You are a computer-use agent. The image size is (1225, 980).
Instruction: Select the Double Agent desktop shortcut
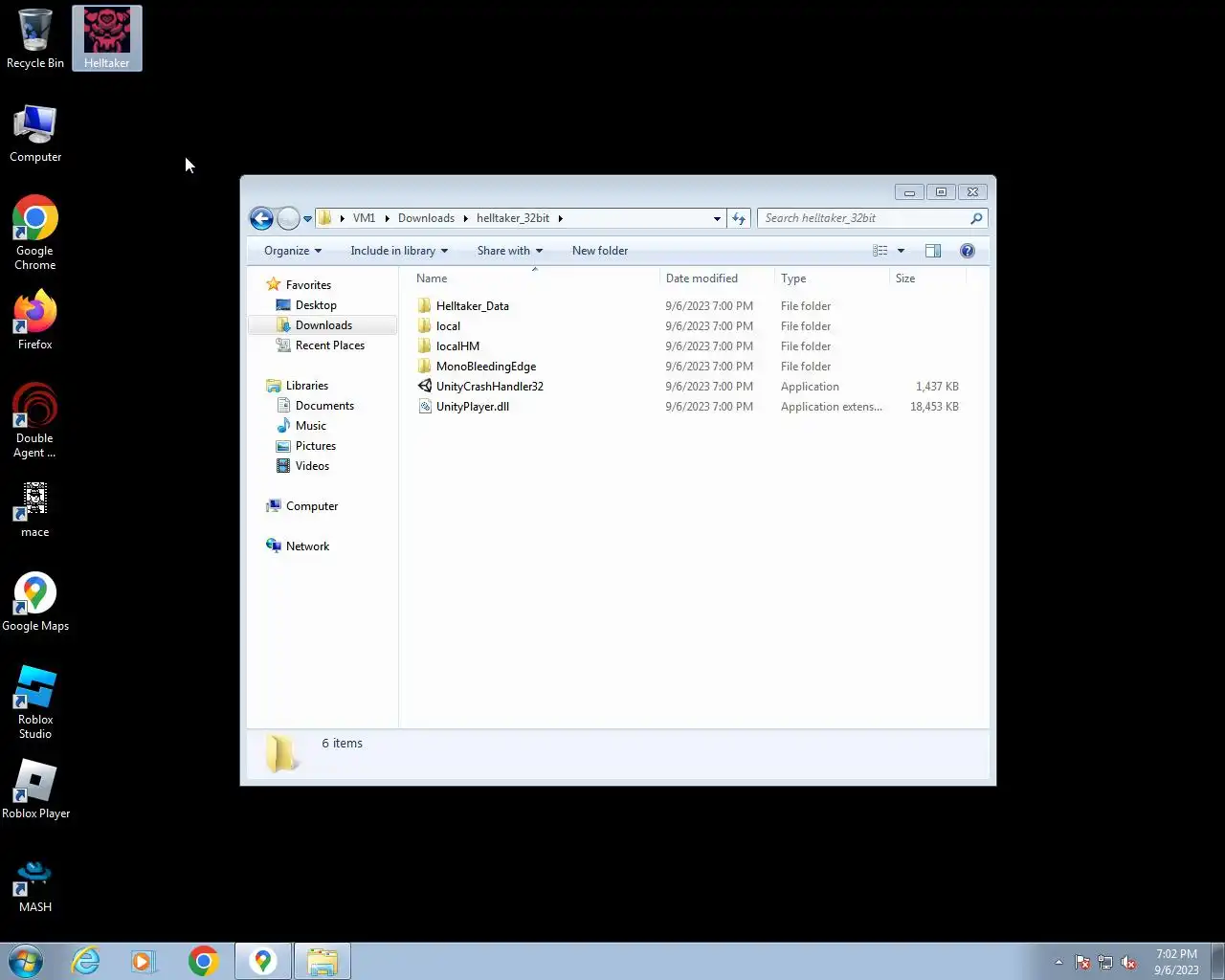pos(35,421)
